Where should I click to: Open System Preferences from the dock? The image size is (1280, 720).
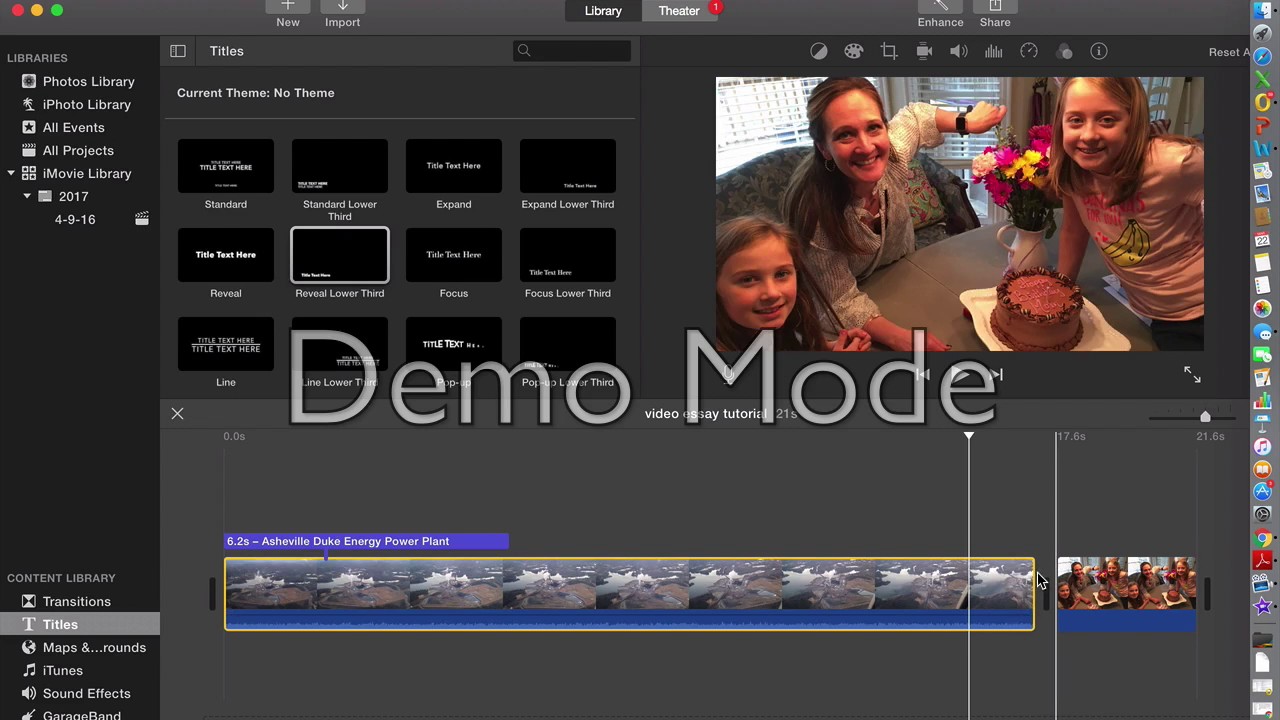(x=1262, y=515)
